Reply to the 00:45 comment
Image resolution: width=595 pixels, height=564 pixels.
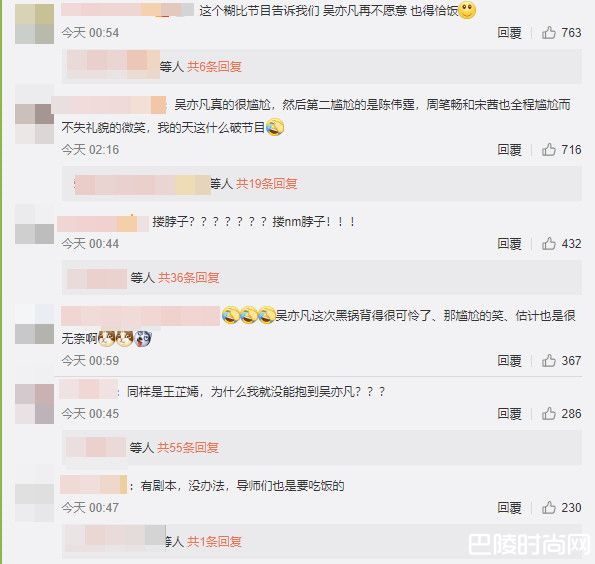pos(509,414)
